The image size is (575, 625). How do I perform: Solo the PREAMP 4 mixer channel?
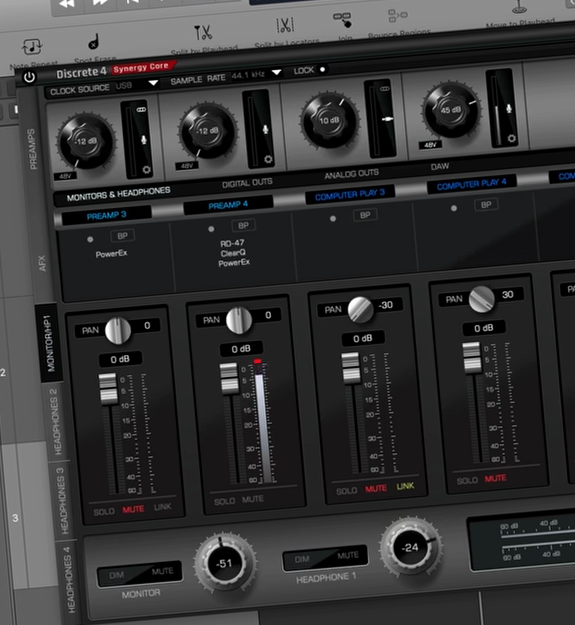click(224, 501)
